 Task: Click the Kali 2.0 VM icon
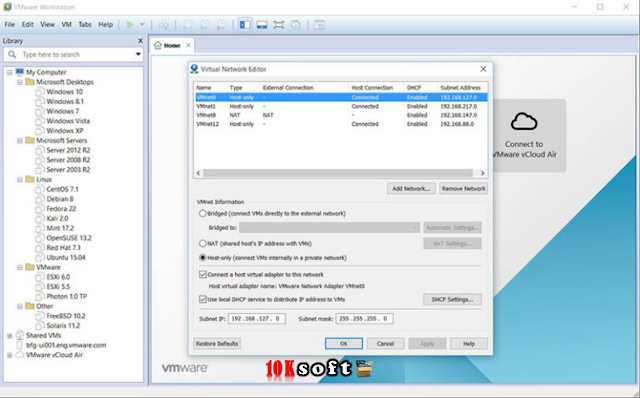tap(40, 218)
